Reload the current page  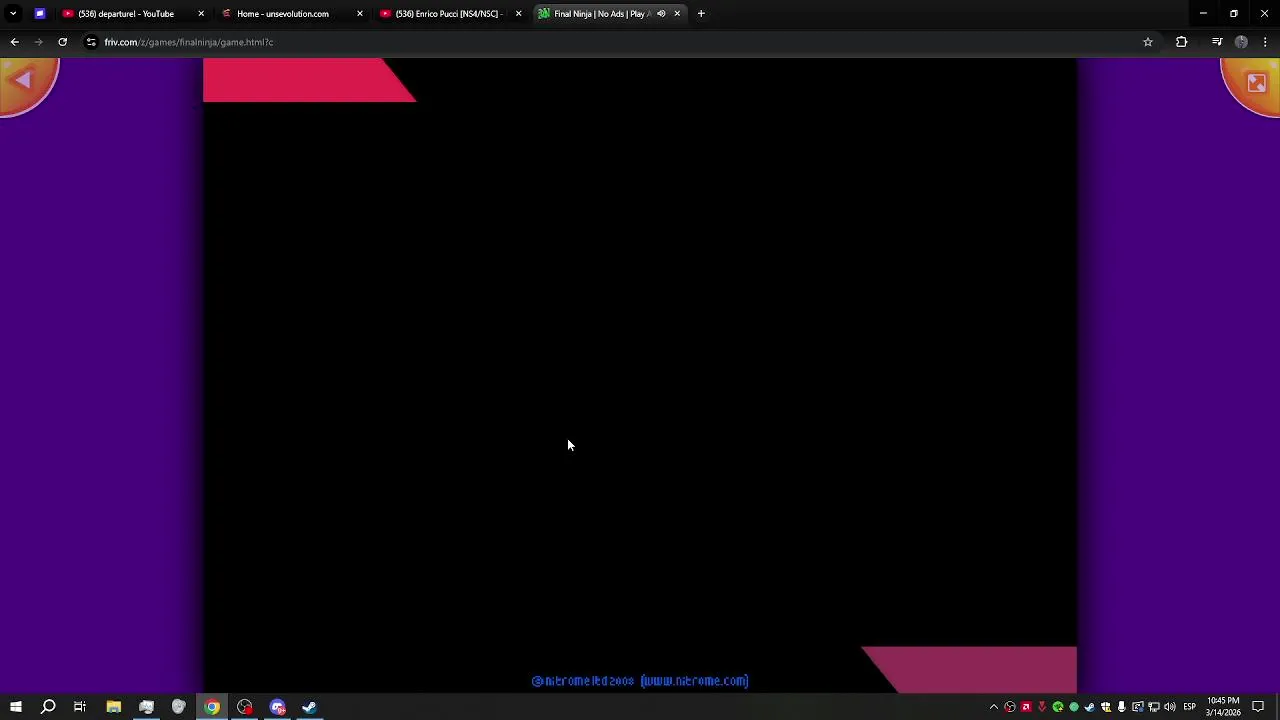click(x=62, y=42)
